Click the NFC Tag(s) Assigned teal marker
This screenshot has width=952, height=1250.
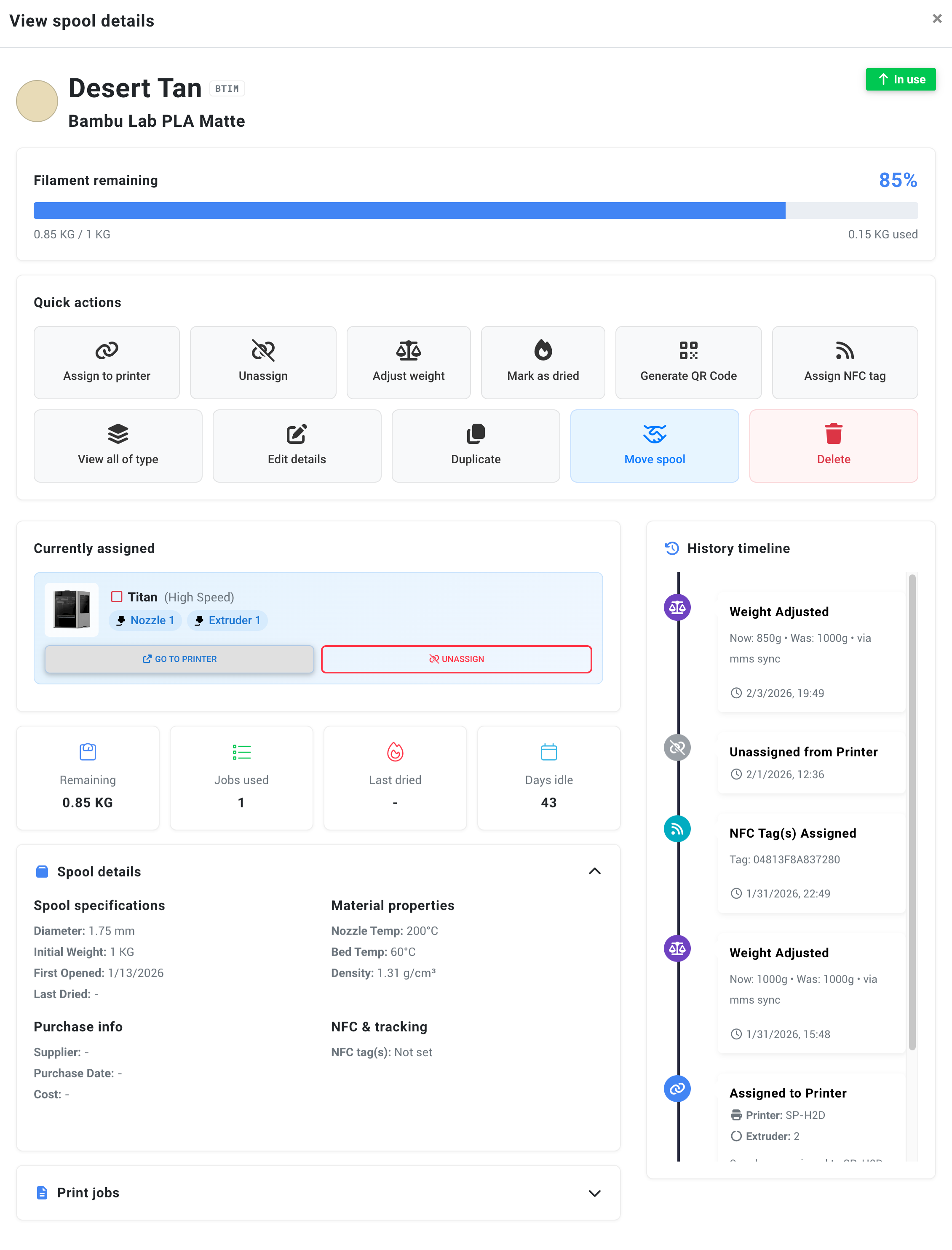click(677, 829)
